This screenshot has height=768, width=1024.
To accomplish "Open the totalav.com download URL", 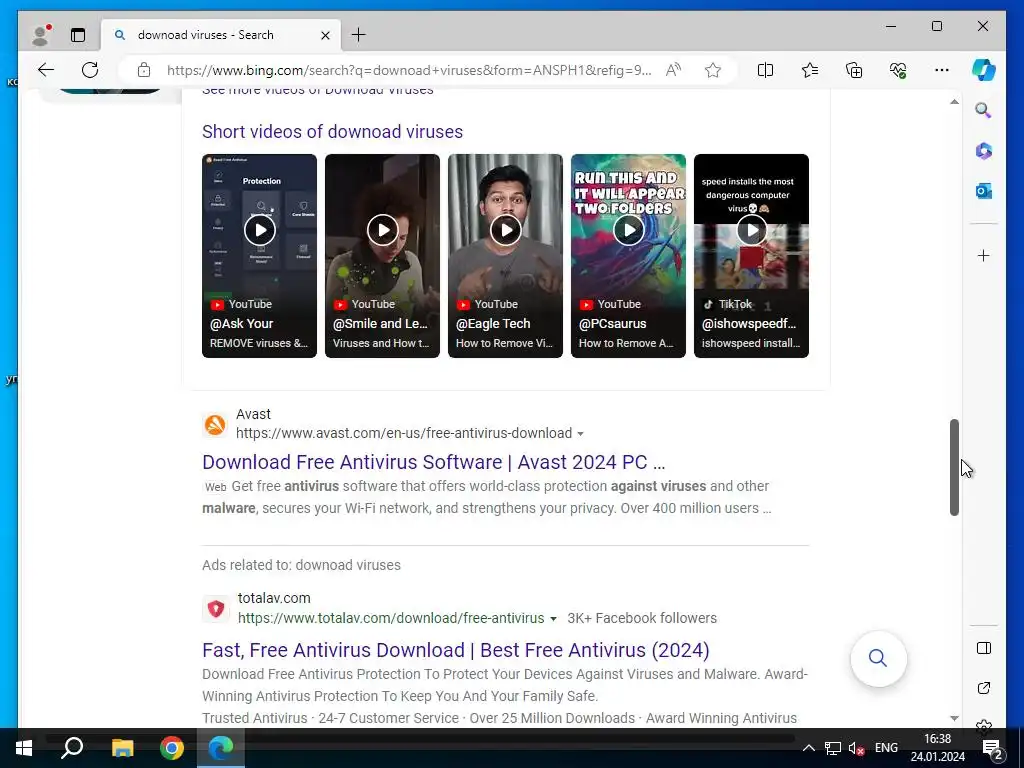I will 391,618.
